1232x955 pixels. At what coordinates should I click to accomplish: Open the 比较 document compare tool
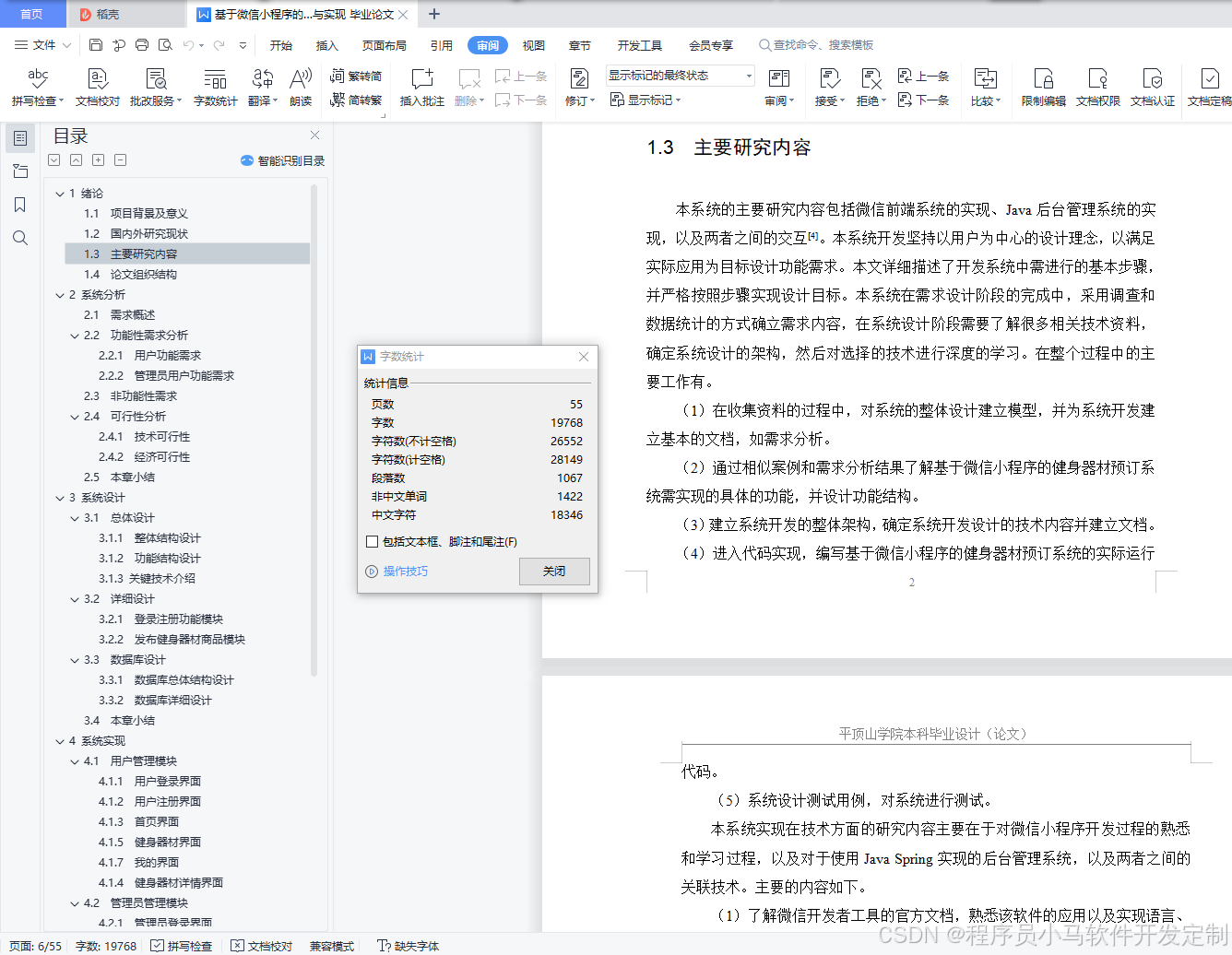tap(984, 87)
